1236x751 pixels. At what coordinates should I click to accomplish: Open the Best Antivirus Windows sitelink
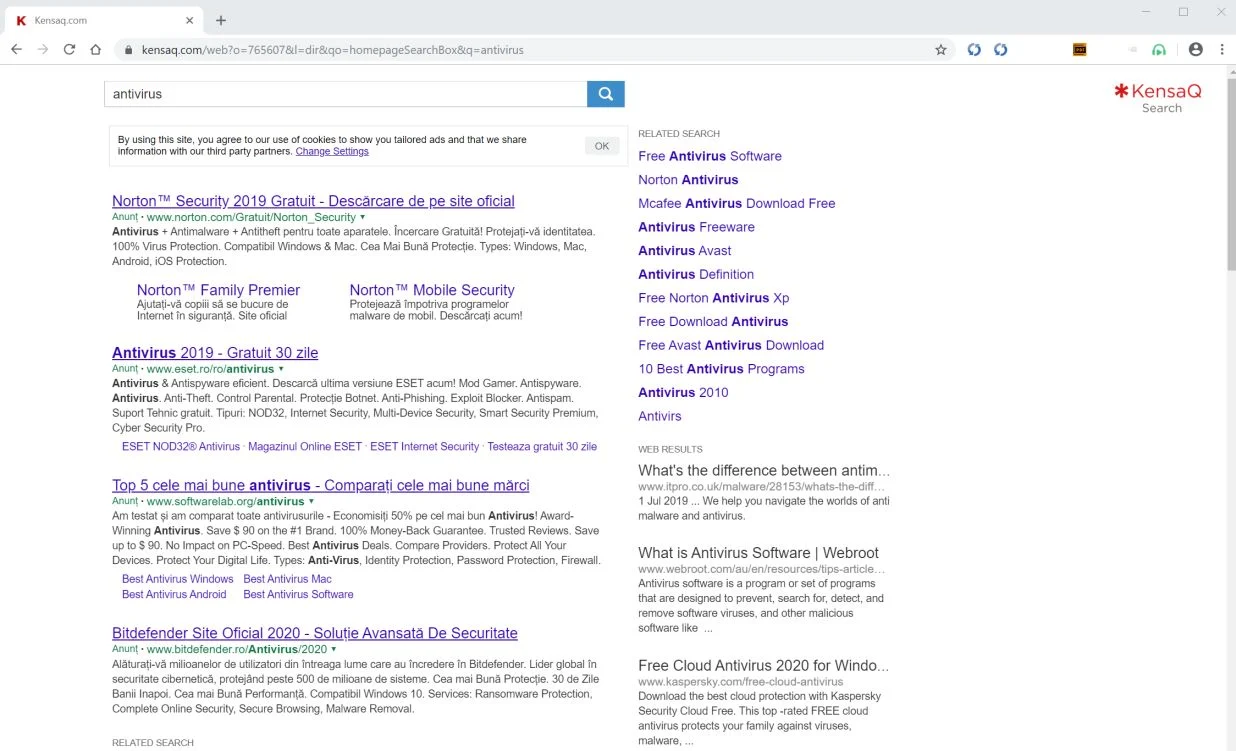coord(178,579)
